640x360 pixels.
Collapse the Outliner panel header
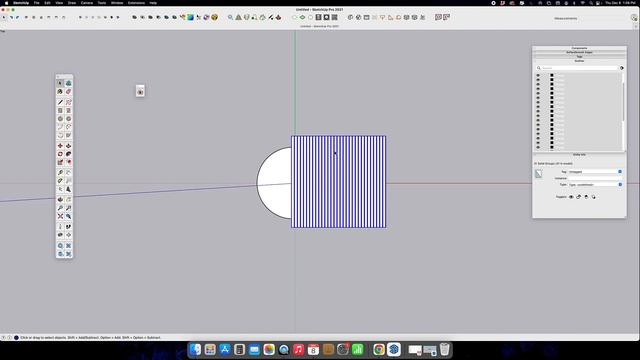click(x=579, y=61)
